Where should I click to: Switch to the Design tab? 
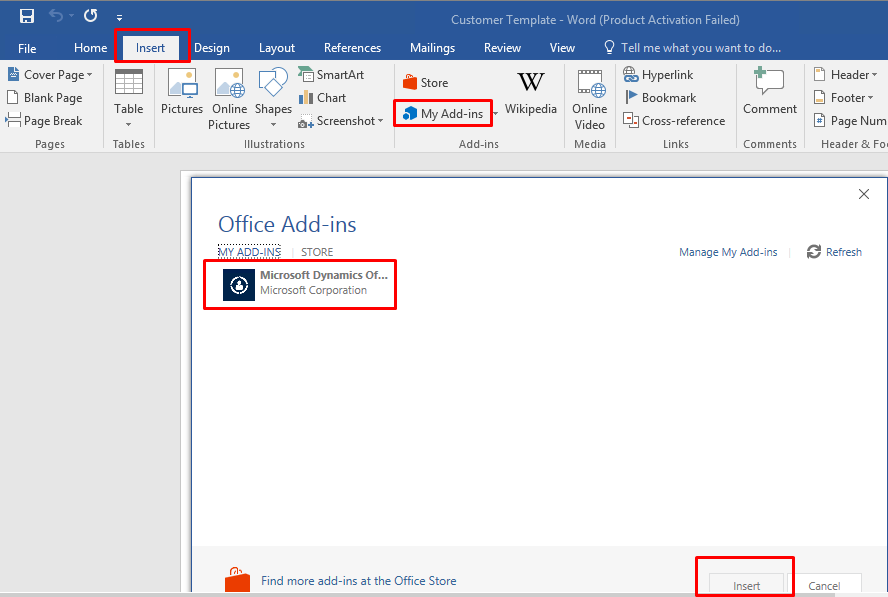[212, 48]
